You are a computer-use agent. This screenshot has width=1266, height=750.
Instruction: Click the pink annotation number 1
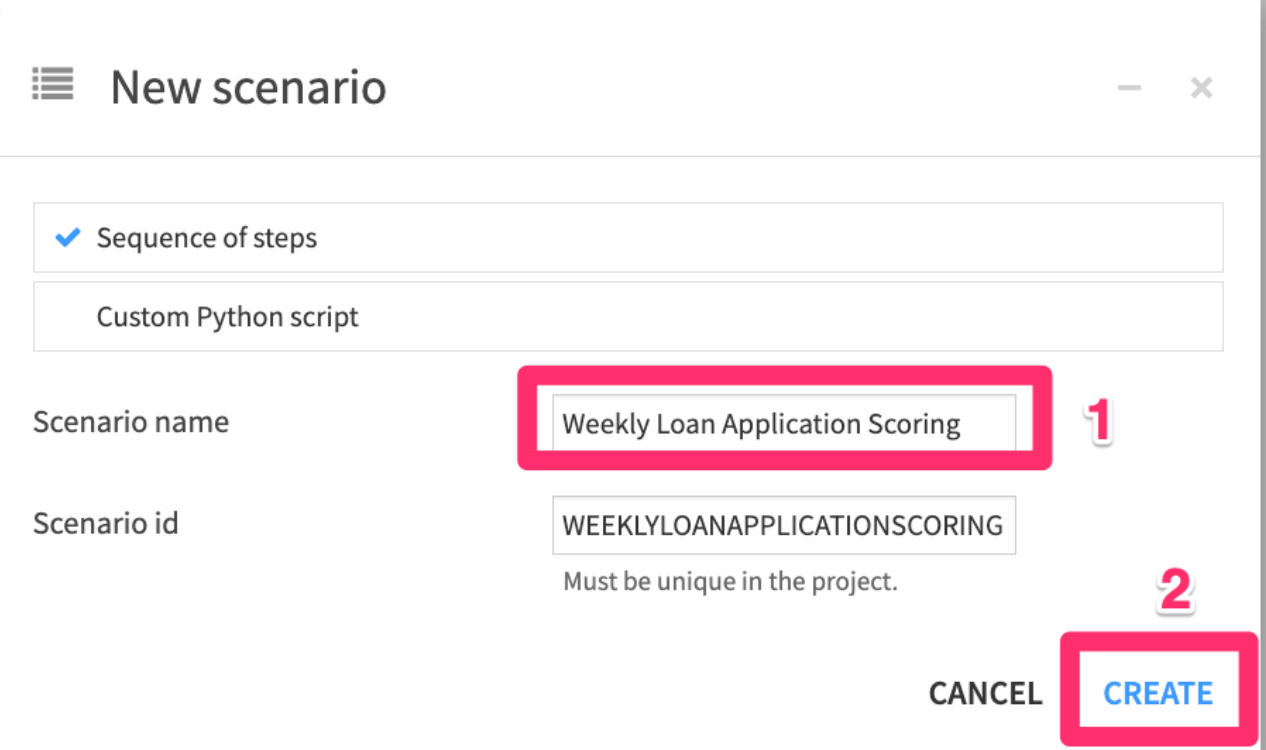point(1099,421)
